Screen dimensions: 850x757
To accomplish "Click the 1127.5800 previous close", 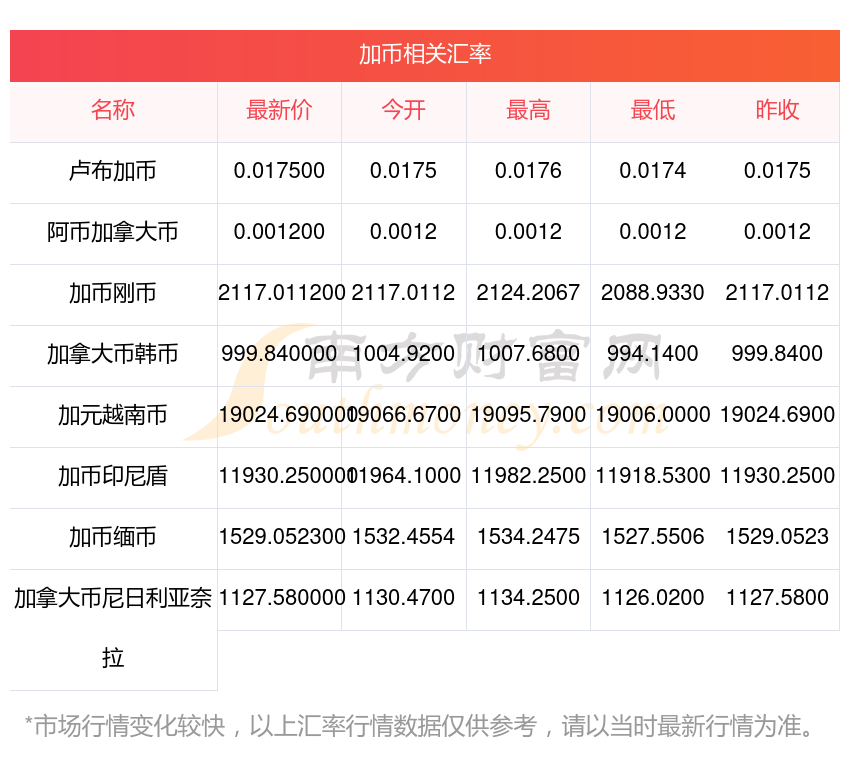I will tap(777, 598).
